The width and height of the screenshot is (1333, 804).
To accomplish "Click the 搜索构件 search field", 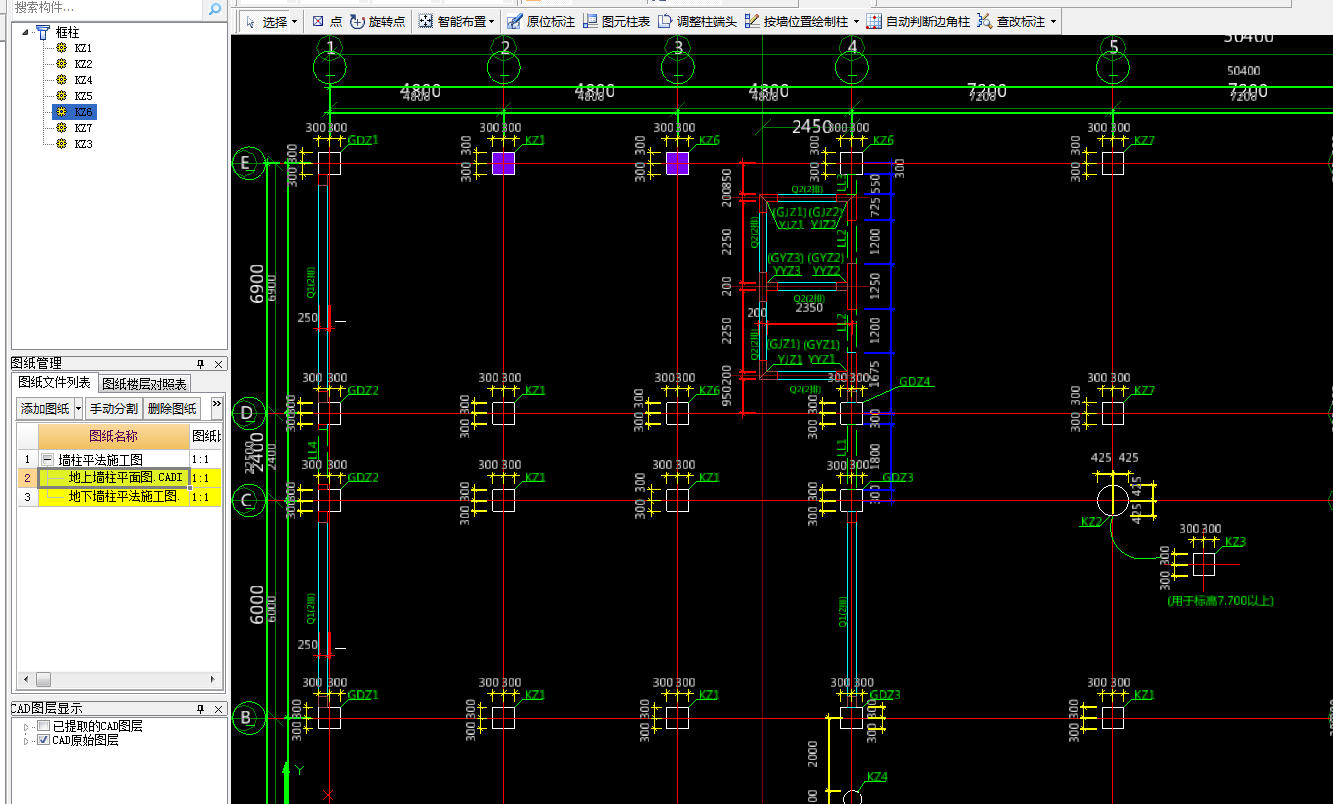I will coord(107,9).
